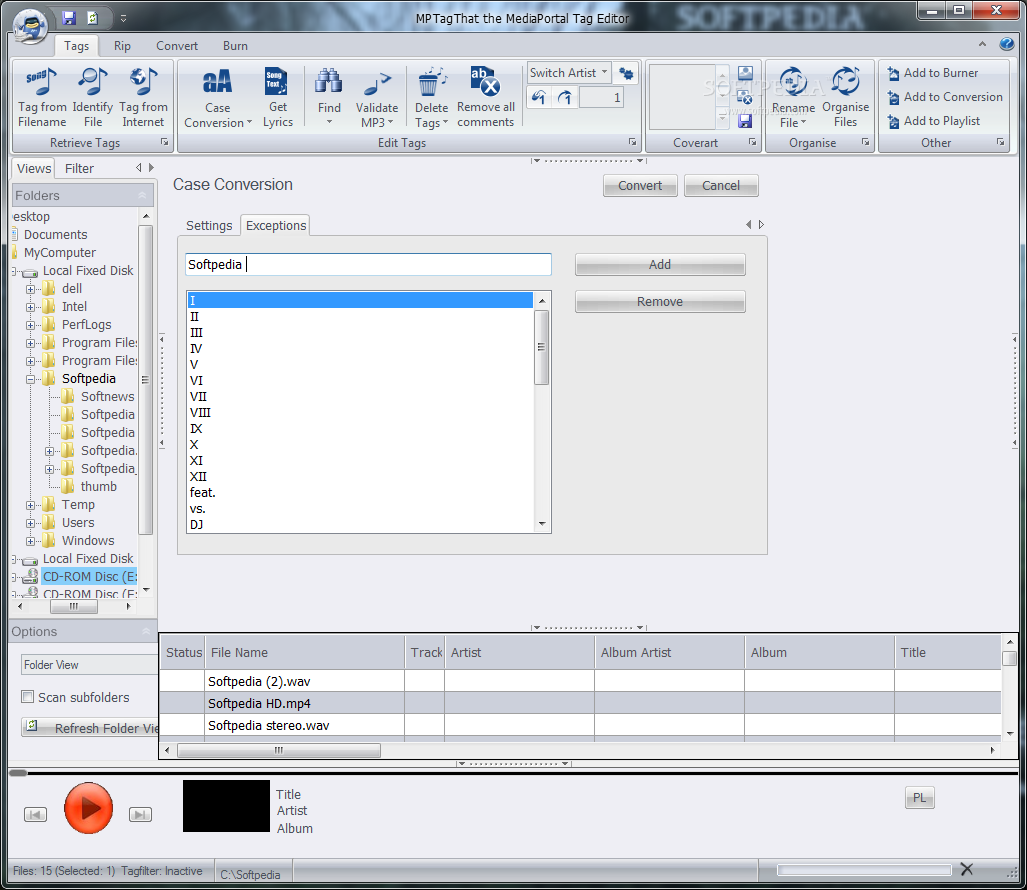The image size is (1027, 890).
Task: Click the Add exception button
Action: click(660, 265)
